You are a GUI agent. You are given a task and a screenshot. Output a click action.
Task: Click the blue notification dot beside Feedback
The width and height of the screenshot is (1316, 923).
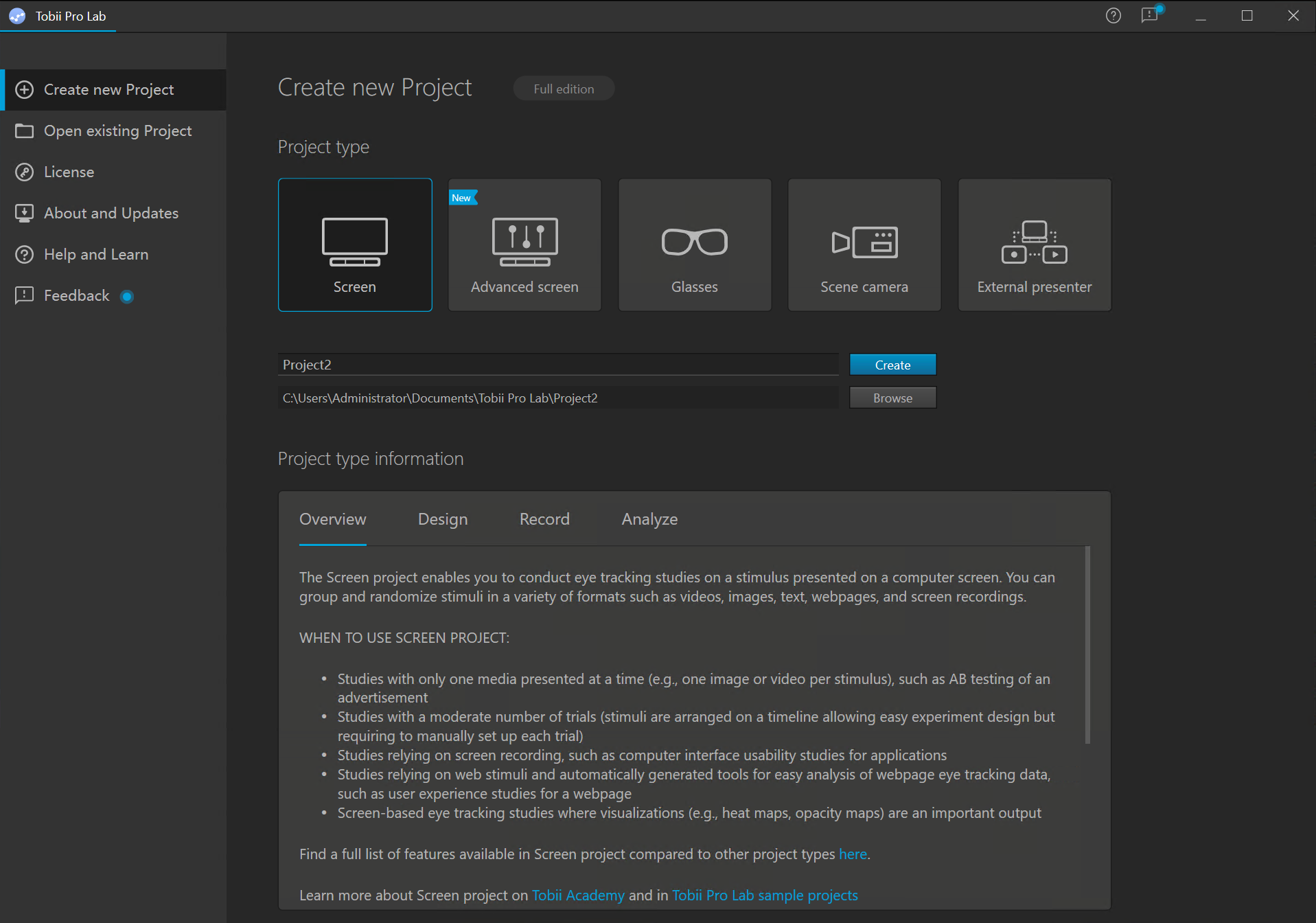[x=127, y=297]
